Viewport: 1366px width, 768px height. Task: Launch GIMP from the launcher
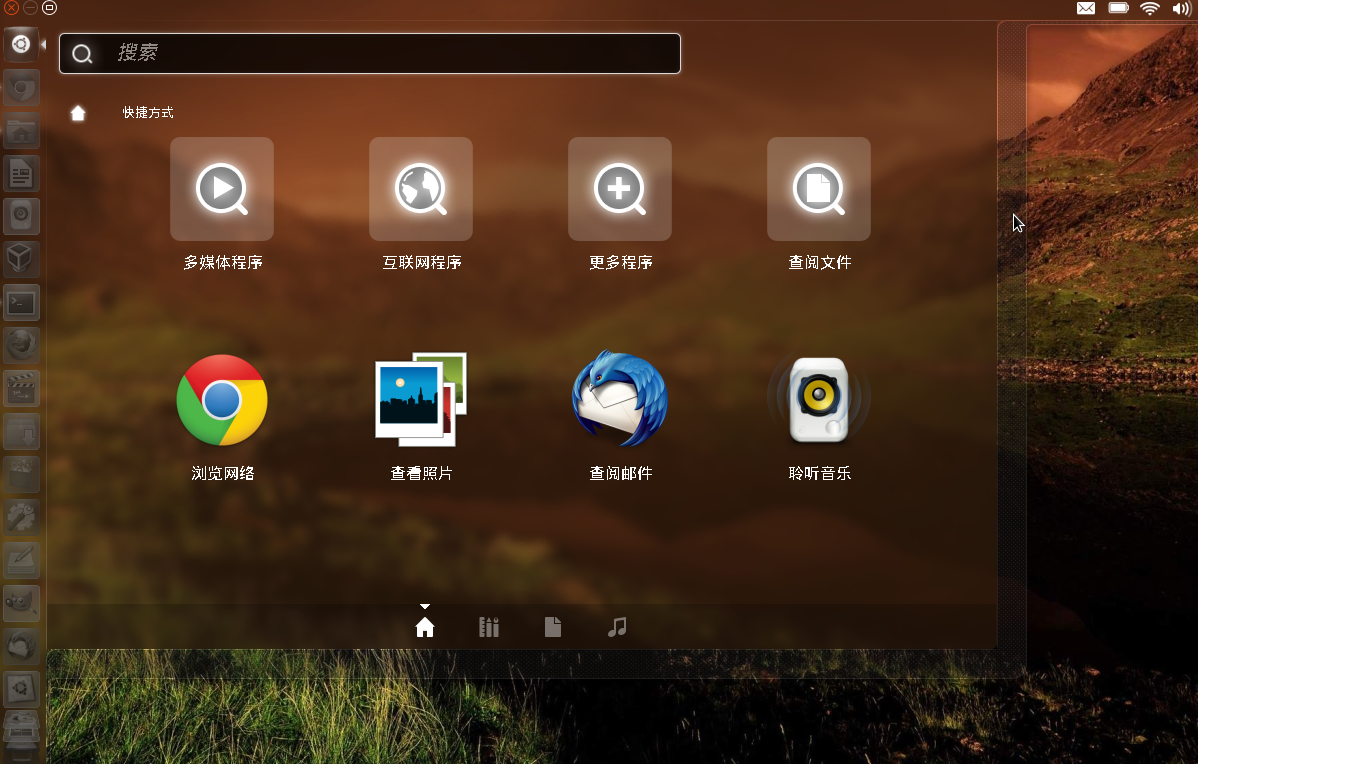tap(21, 604)
